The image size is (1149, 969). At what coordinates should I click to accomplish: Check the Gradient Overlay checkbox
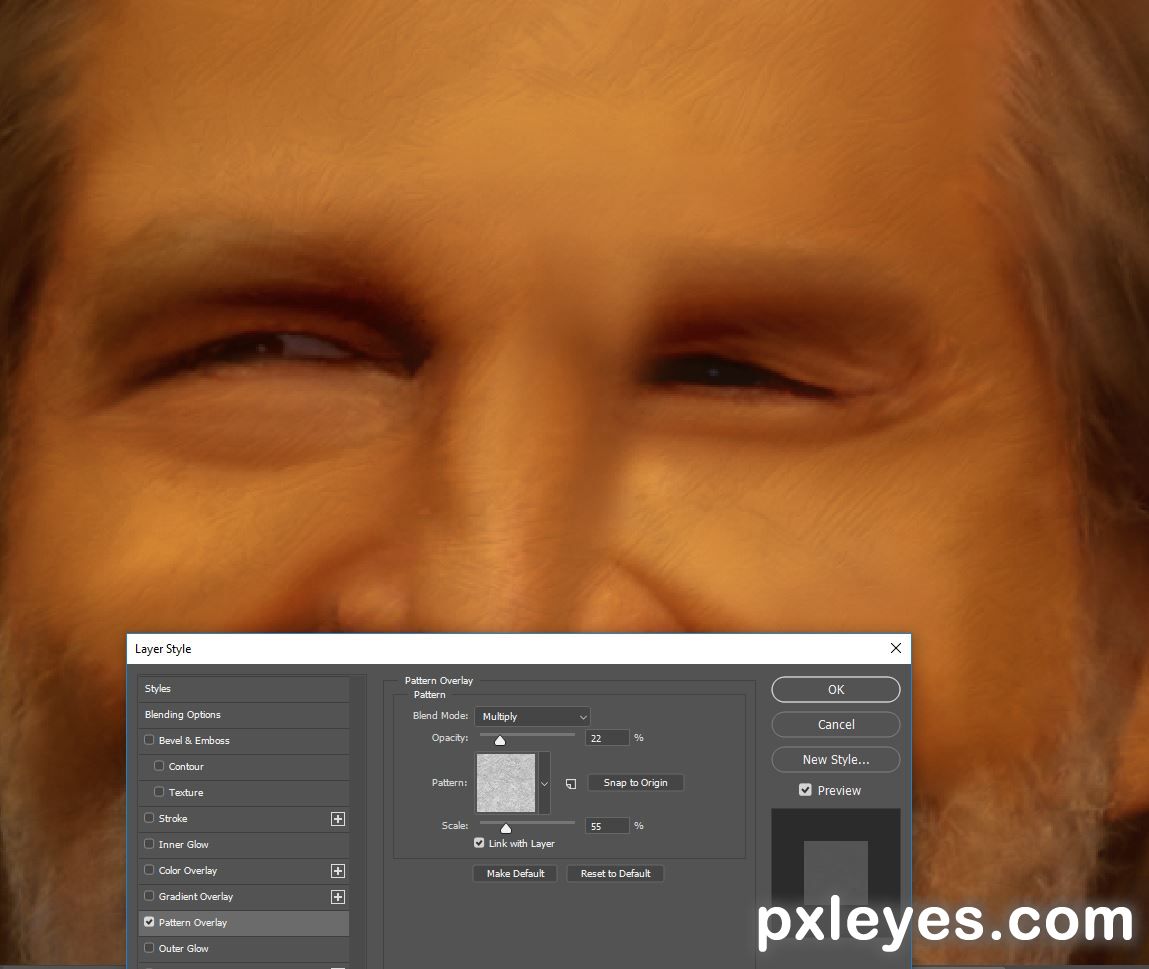click(149, 896)
